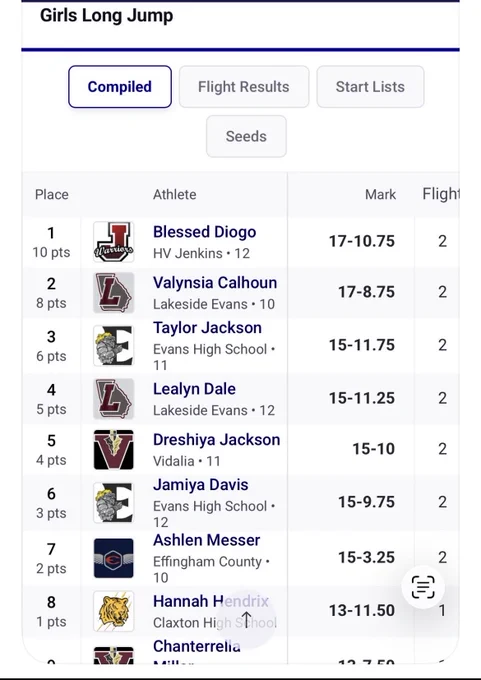Show the Seeds tab
The image size is (481, 680).
(x=246, y=136)
